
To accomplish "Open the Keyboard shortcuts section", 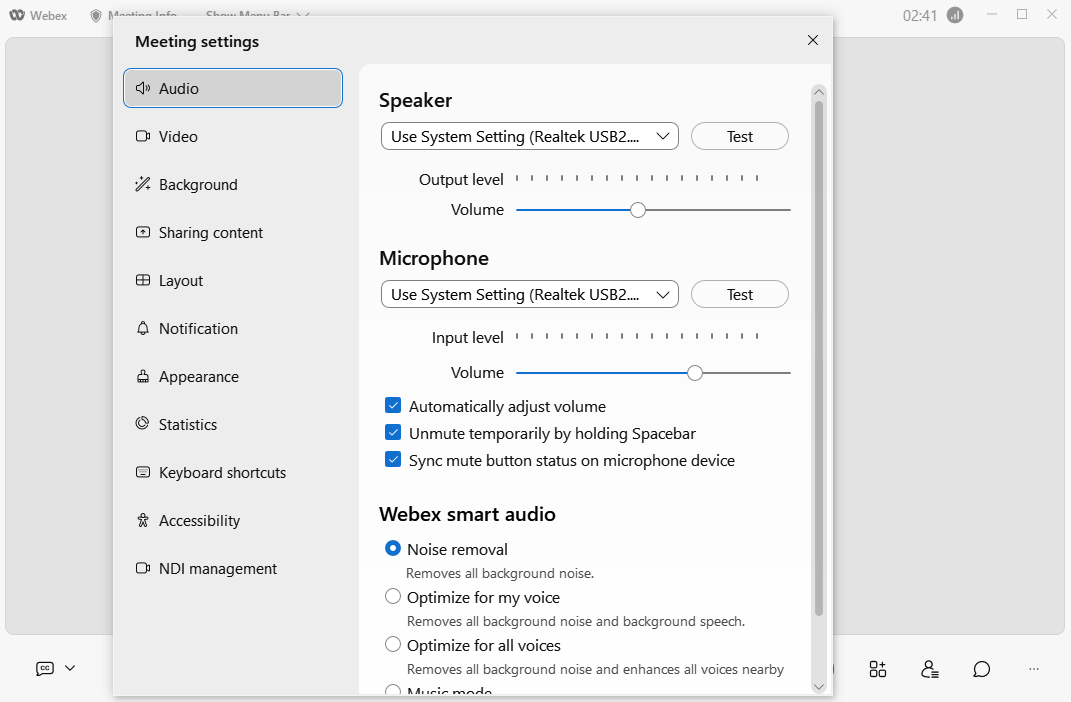I will pos(222,473).
